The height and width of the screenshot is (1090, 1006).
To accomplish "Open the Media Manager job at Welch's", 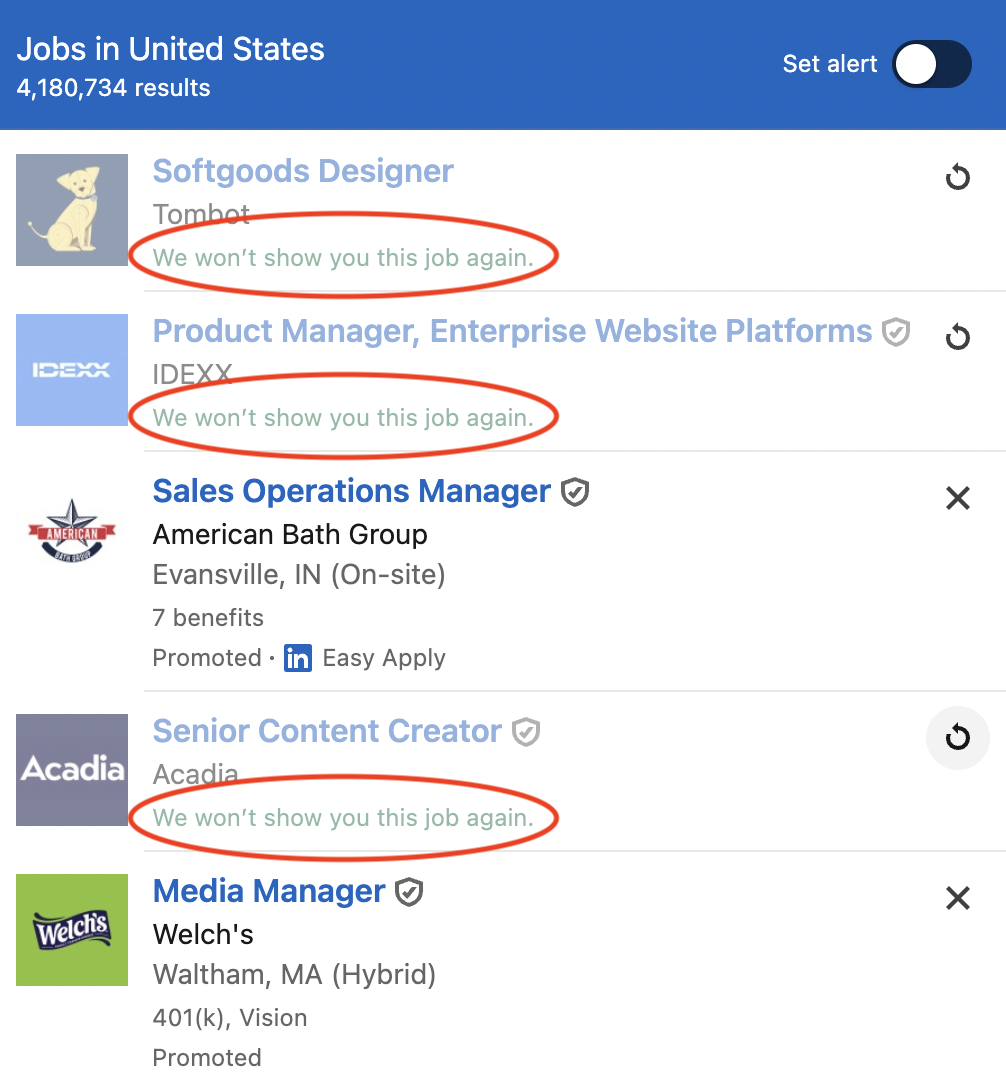I will (x=269, y=891).
